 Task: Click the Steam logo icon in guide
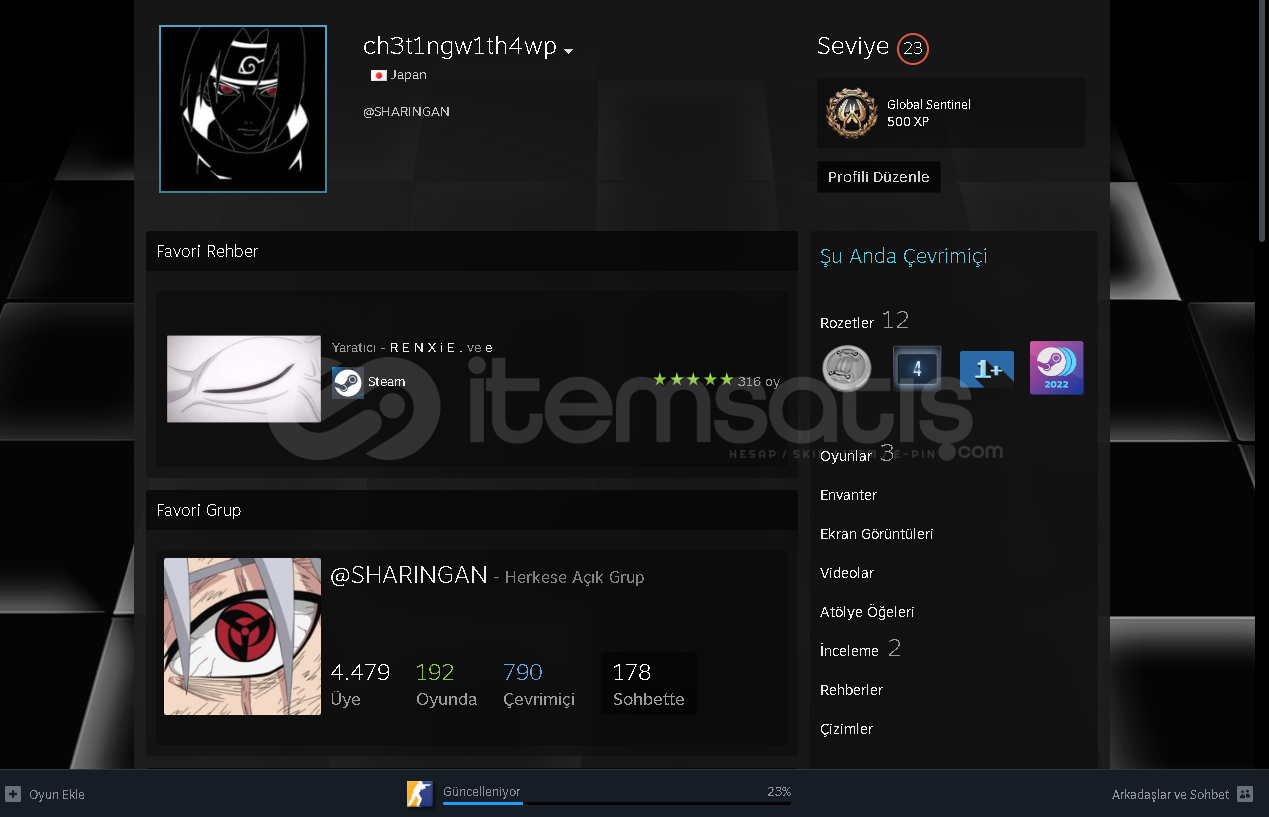pyautogui.click(x=347, y=382)
